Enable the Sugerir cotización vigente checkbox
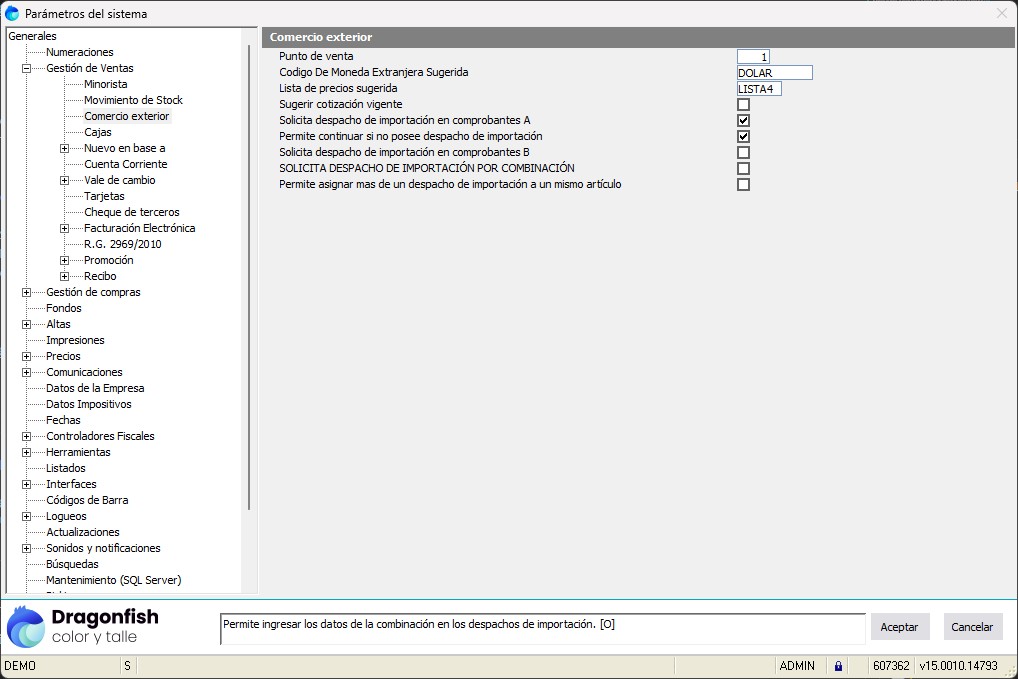The width and height of the screenshot is (1018, 679). point(743,105)
